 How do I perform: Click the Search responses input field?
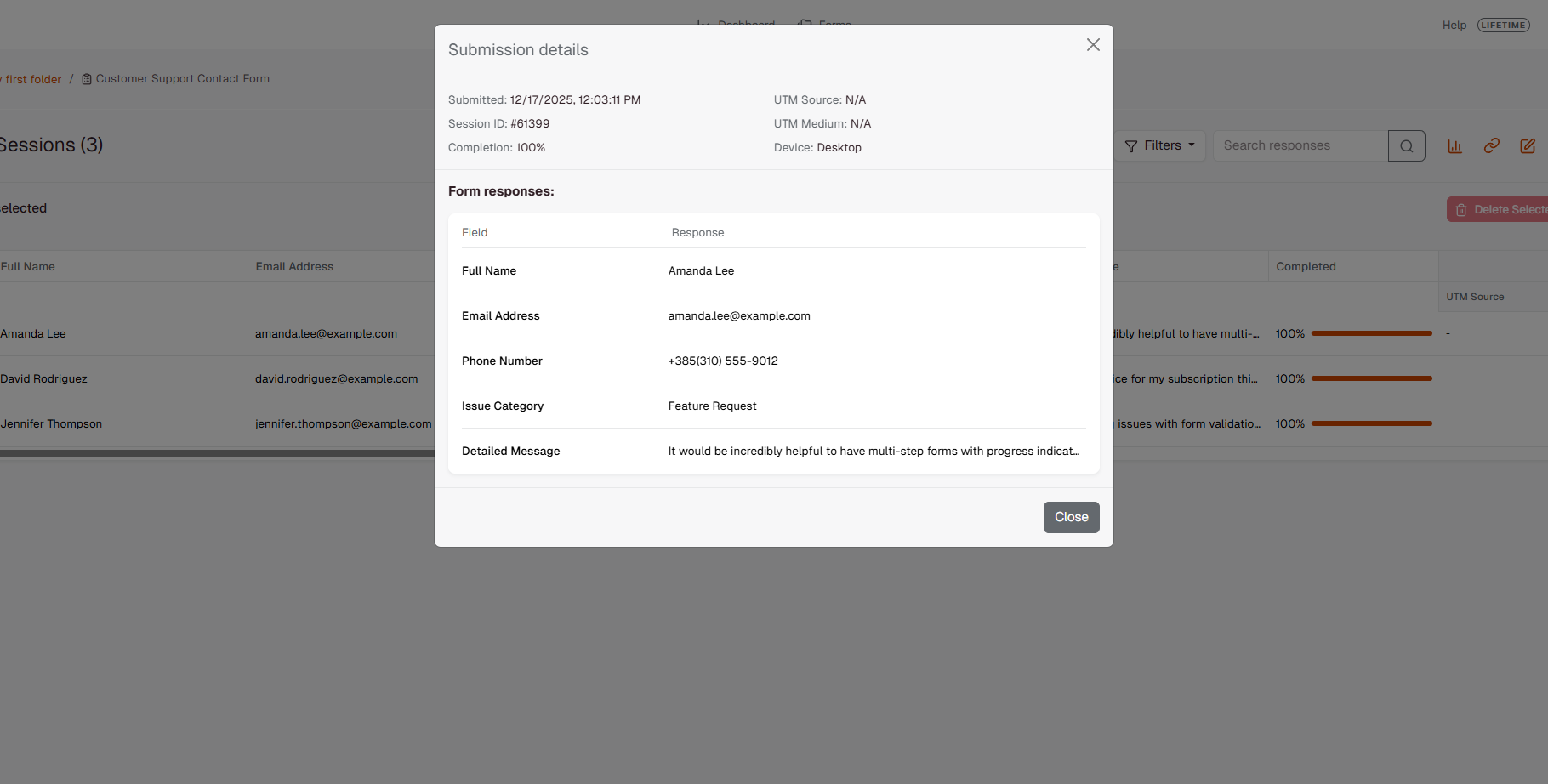click(1299, 145)
